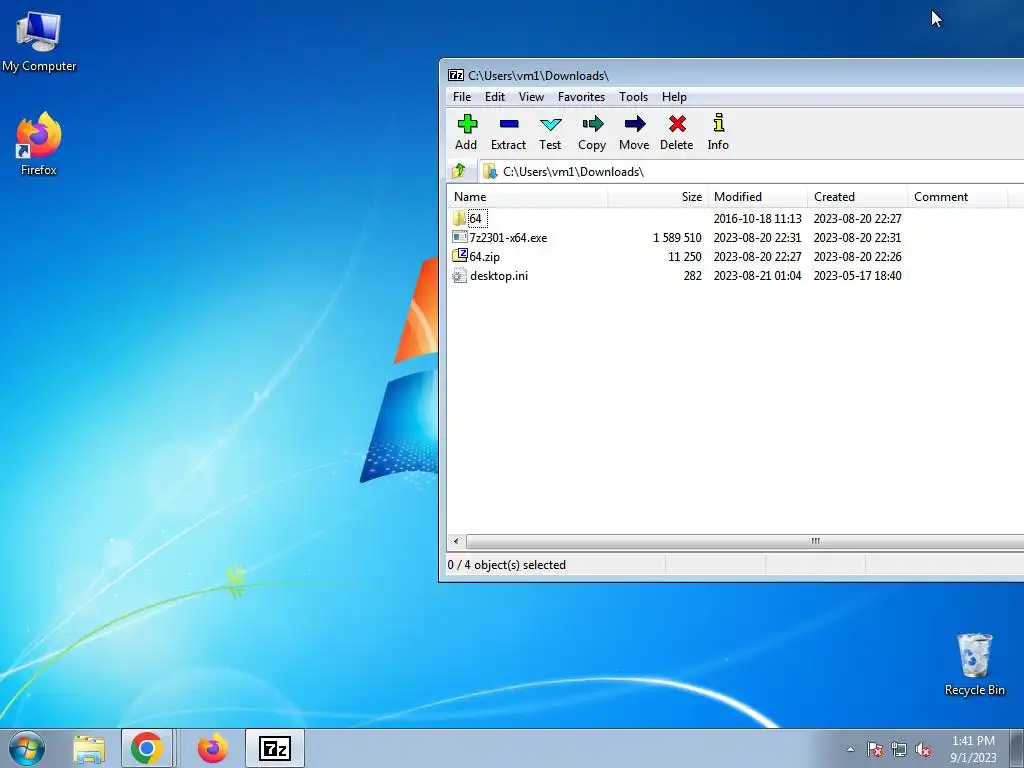Open the Tools menu
Viewport: 1024px width, 768px height.
click(x=633, y=97)
